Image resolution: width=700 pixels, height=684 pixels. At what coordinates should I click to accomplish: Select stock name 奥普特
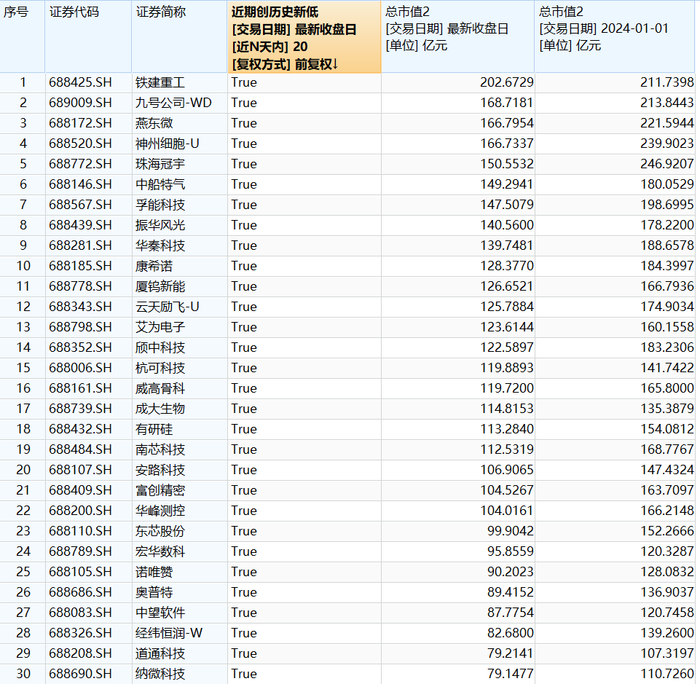[154, 592]
